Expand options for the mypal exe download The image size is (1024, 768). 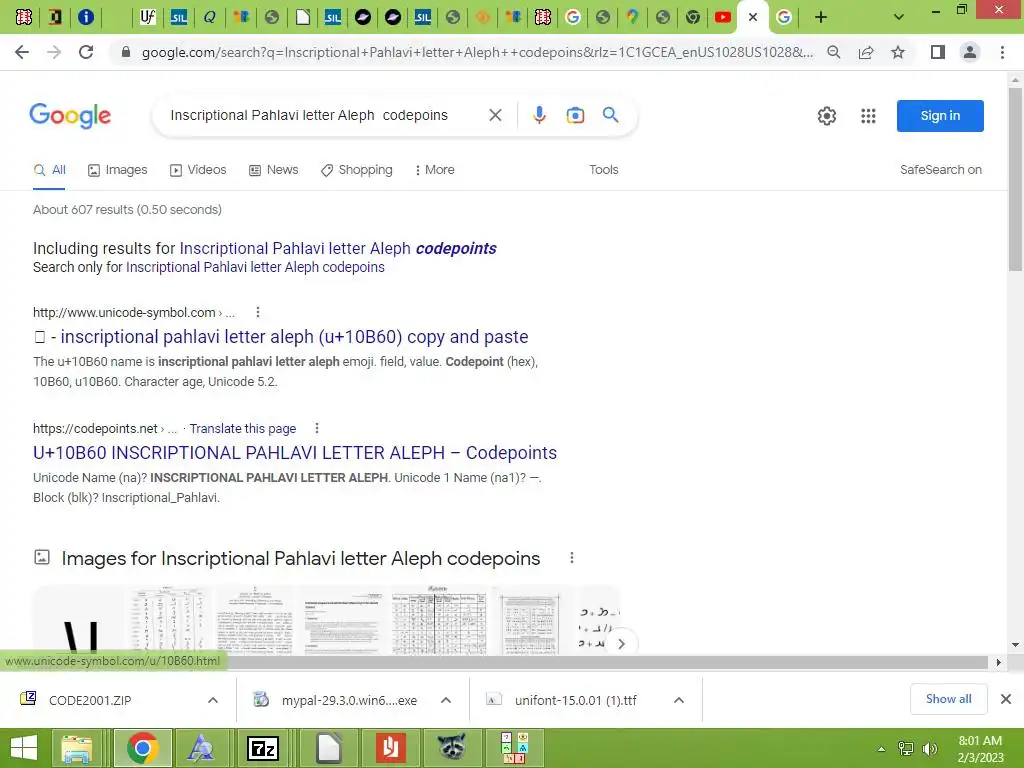446,700
